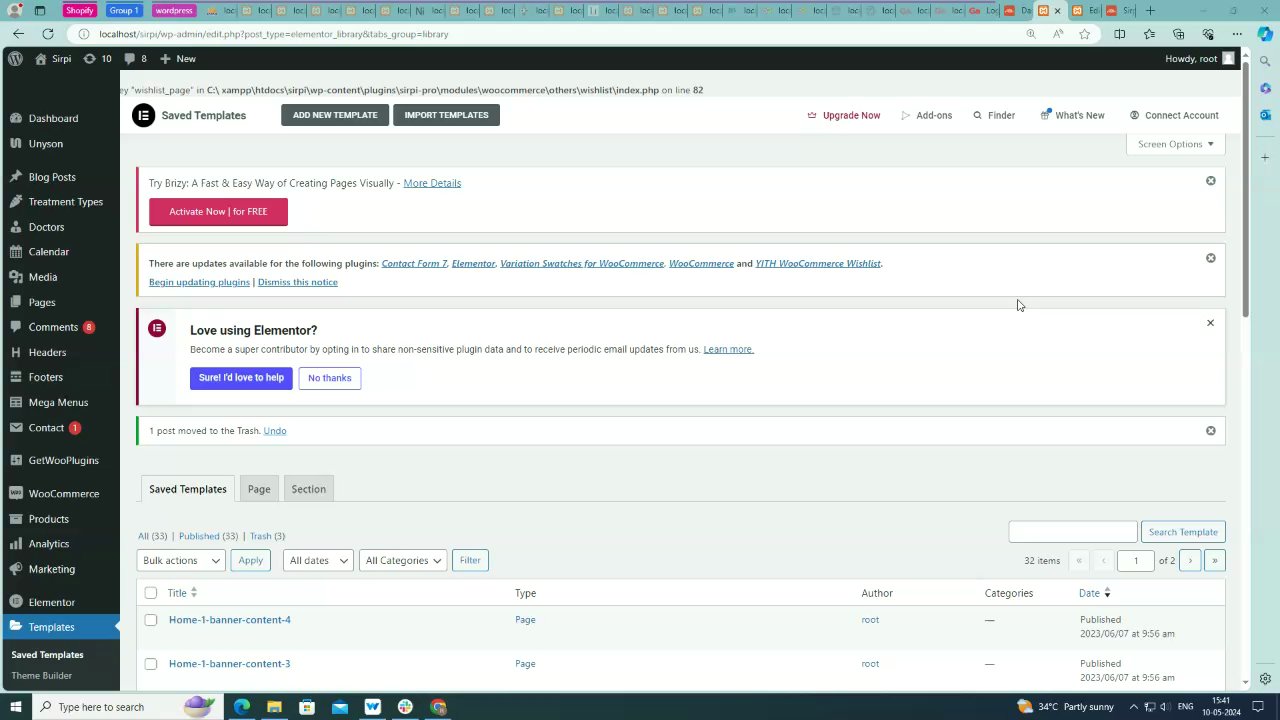Open the Bulk actions dropdown
The width and height of the screenshot is (1280, 720).
(x=181, y=561)
